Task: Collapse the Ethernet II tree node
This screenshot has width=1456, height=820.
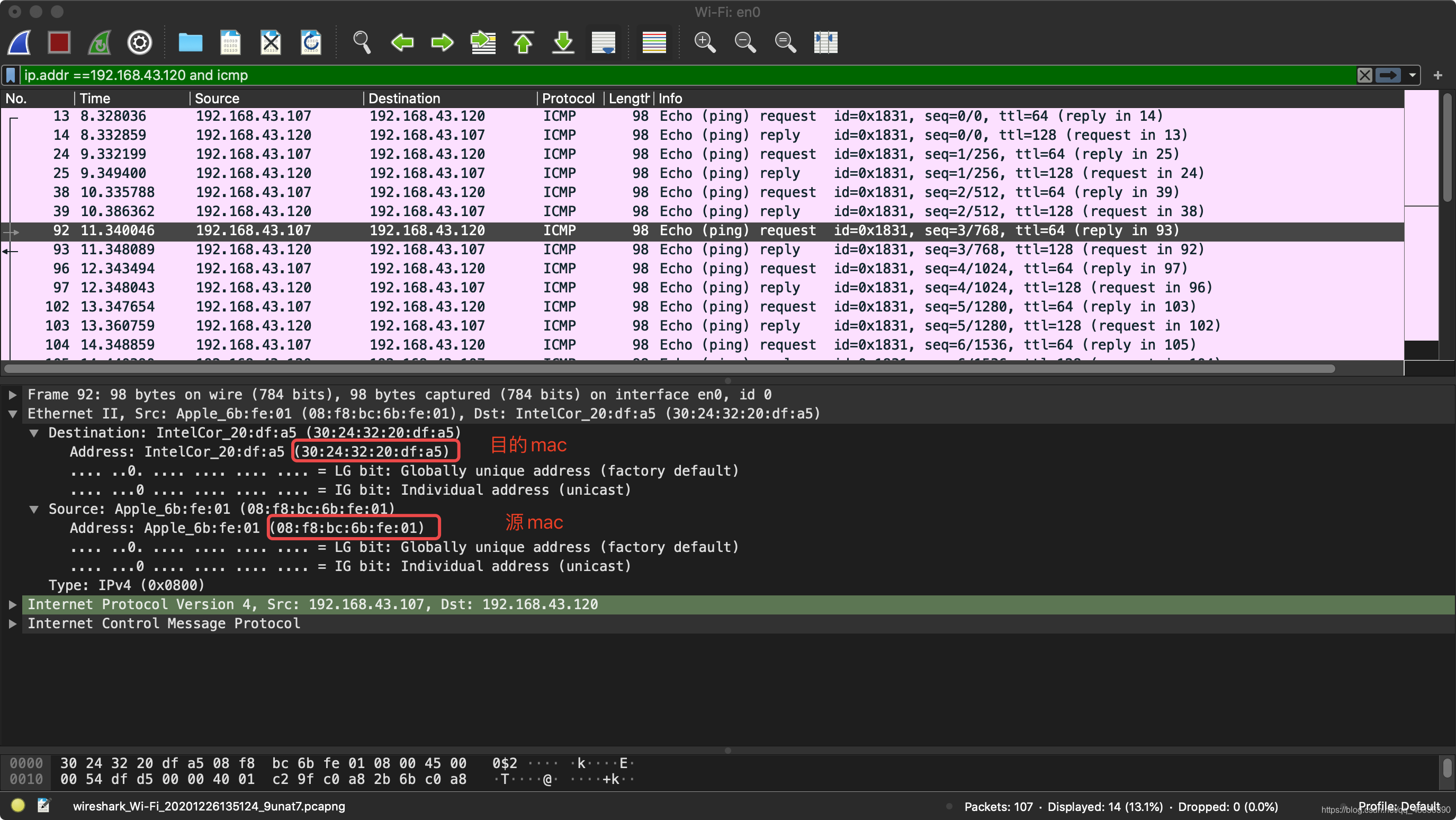Action: pos(12,414)
